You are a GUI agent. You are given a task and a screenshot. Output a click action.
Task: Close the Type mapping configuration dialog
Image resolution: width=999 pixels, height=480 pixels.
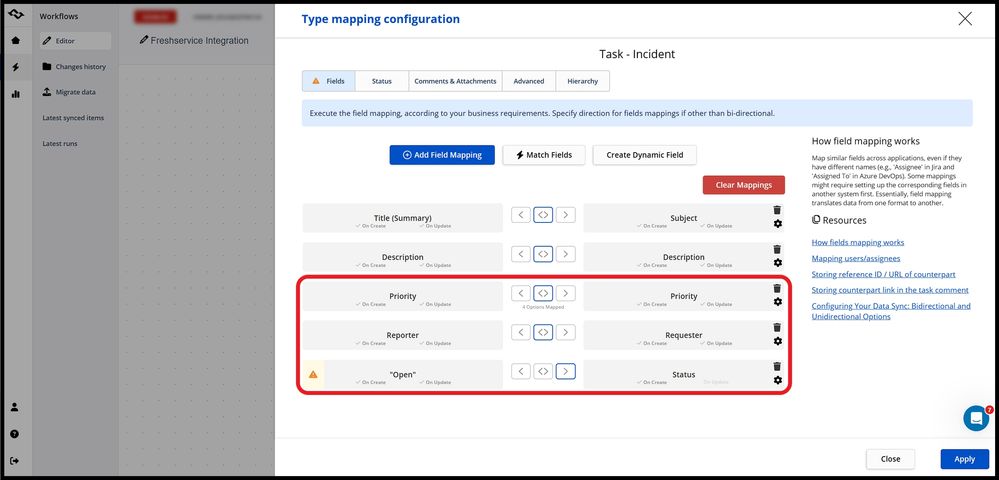point(965,19)
